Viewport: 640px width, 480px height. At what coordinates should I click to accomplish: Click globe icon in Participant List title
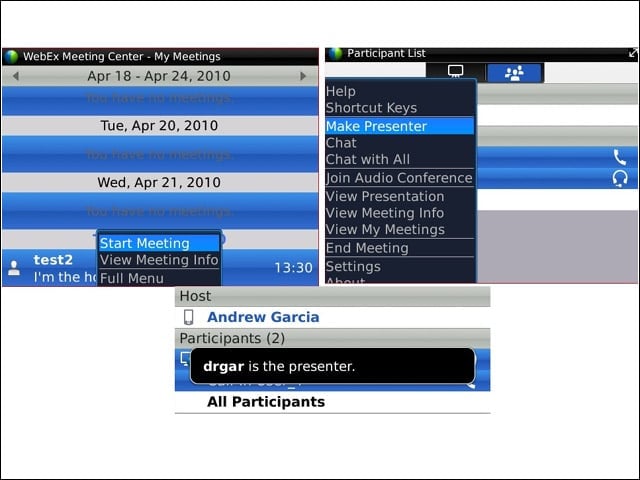(335, 53)
